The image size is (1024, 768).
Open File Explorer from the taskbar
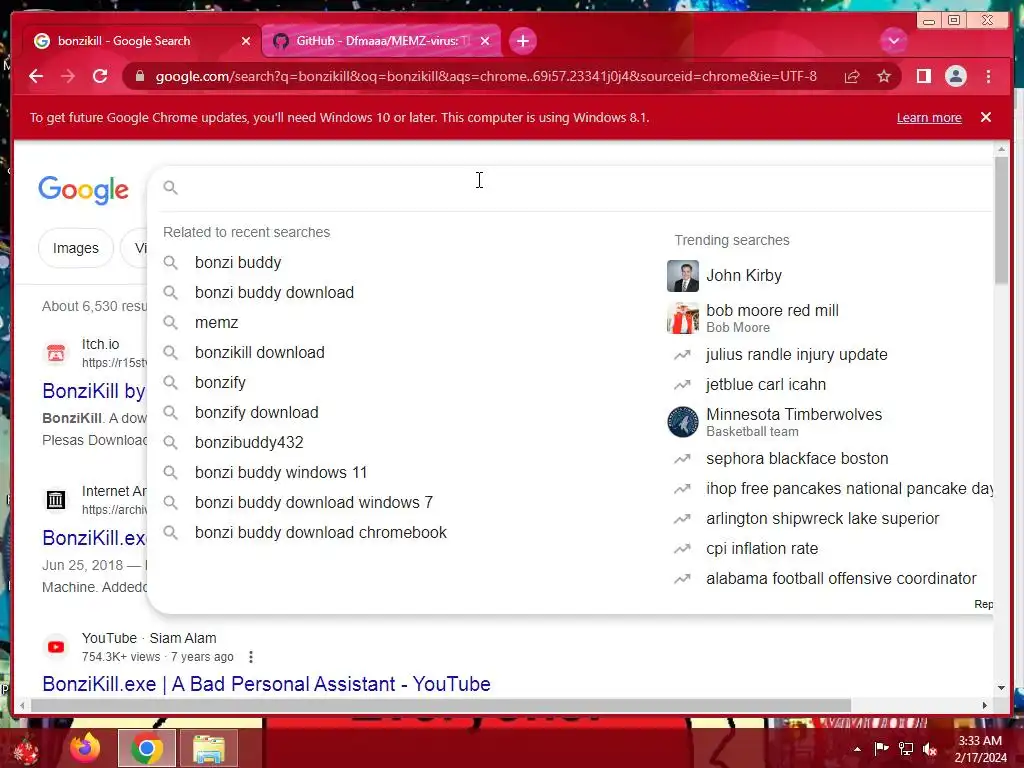pos(208,748)
